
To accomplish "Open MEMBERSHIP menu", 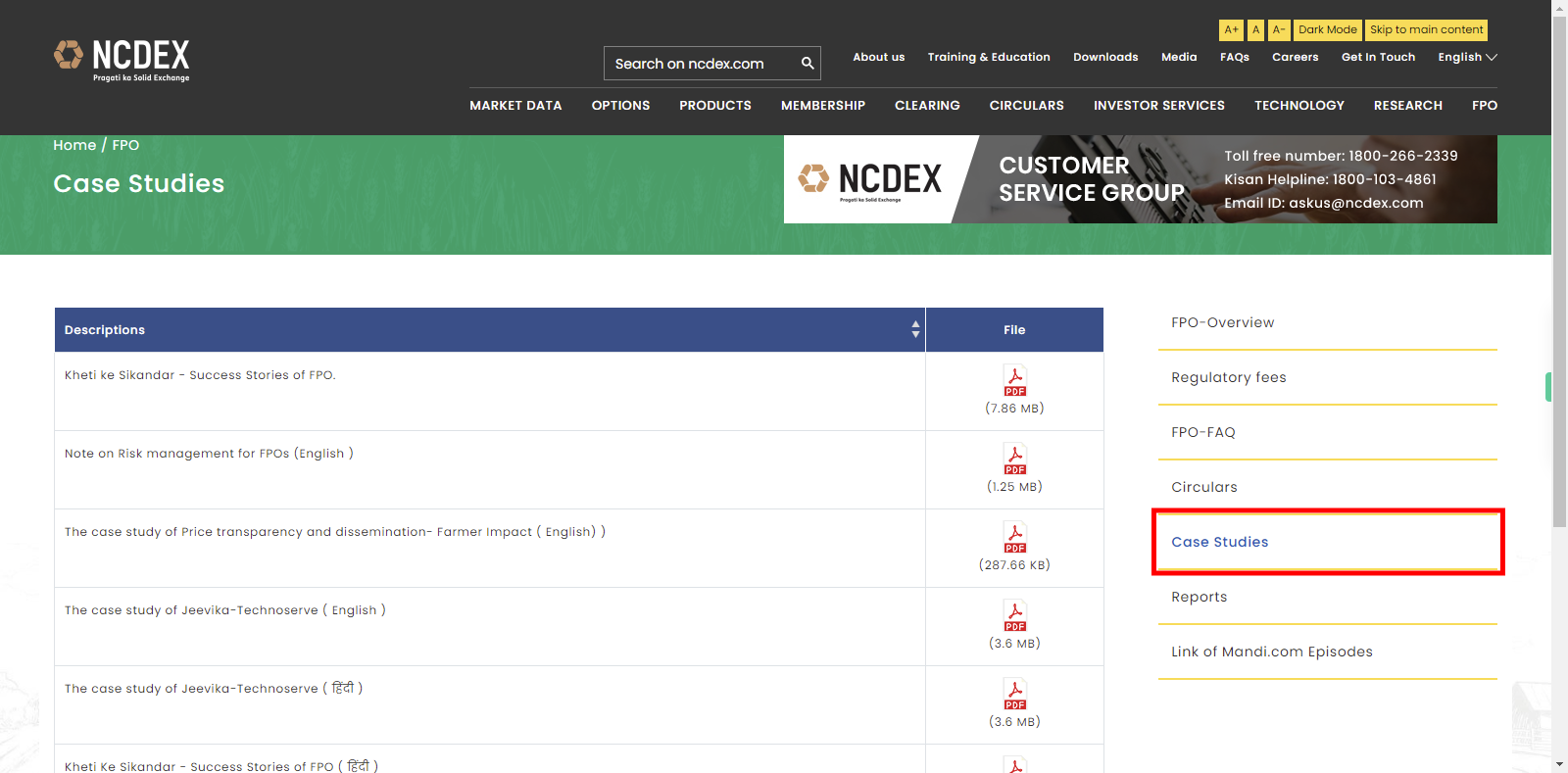I will pyautogui.click(x=823, y=105).
